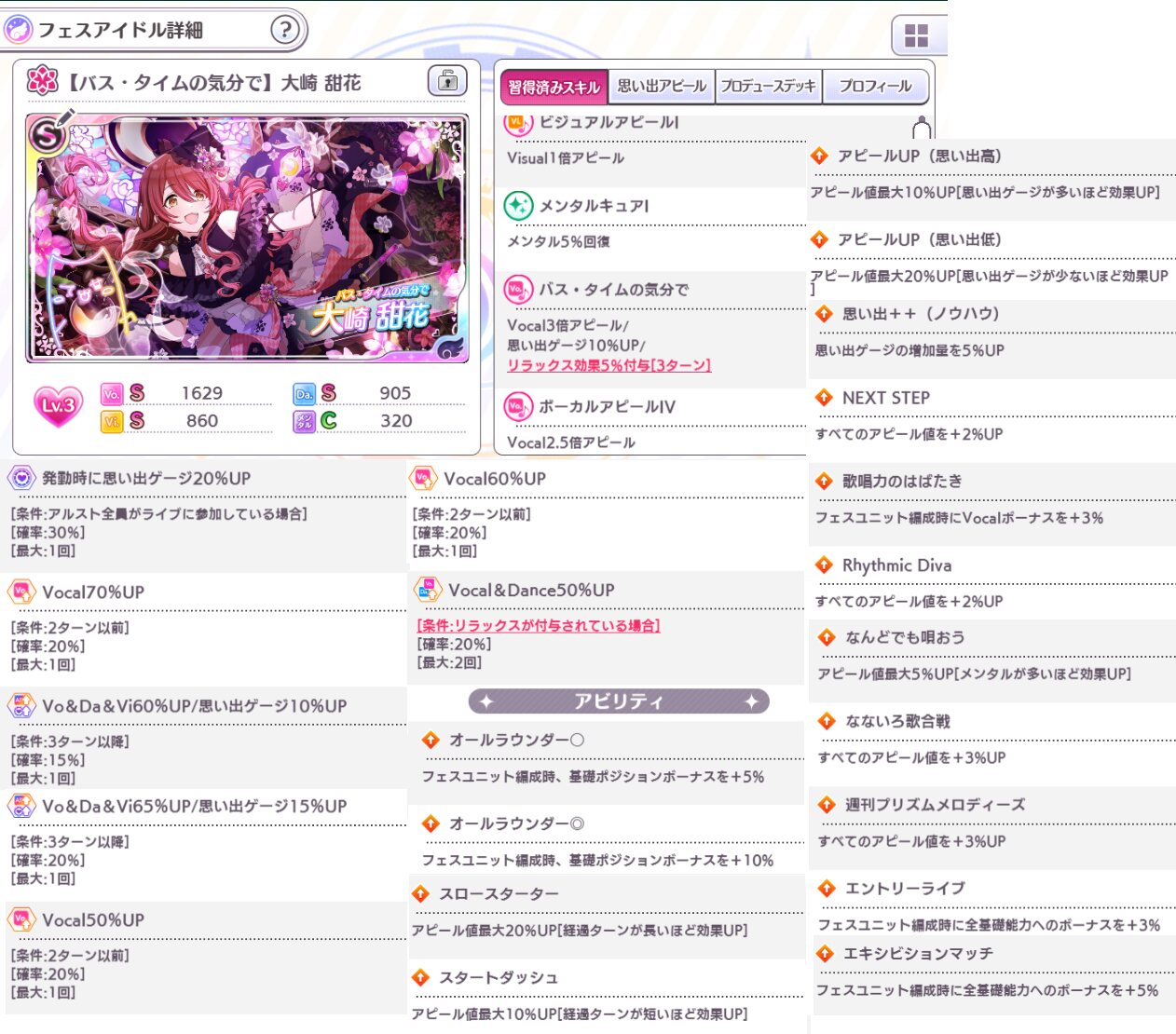Click the アビリティ section header
Screen dimensions: 1176x1034
coord(619,701)
